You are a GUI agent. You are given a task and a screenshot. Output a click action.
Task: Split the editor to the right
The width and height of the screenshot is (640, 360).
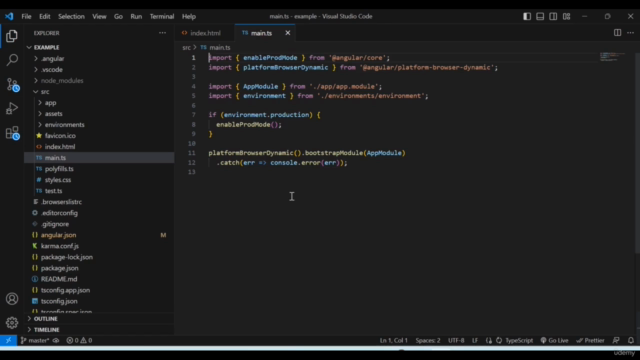pos(618,33)
